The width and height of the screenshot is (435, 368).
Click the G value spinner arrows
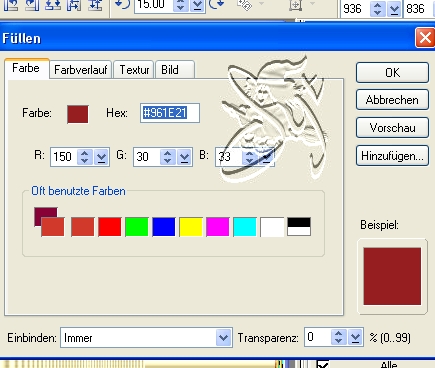pos(167,157)
